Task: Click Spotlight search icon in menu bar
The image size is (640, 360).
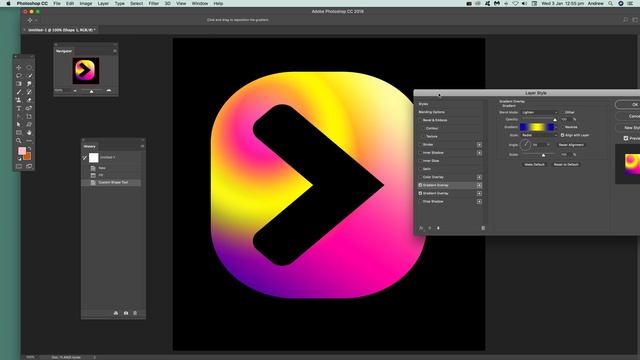Action: pos(610,3)
